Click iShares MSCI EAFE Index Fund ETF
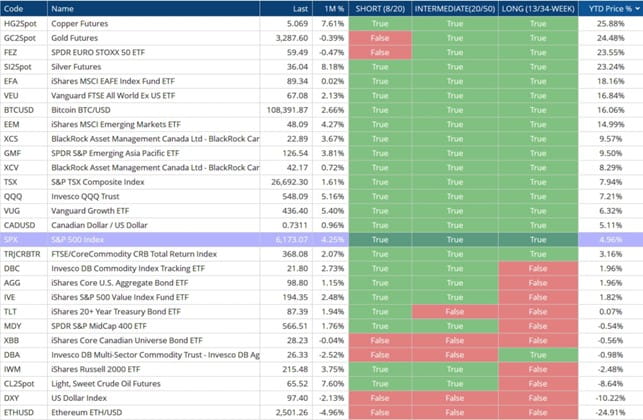643x420 pixels. pos(113,81)
